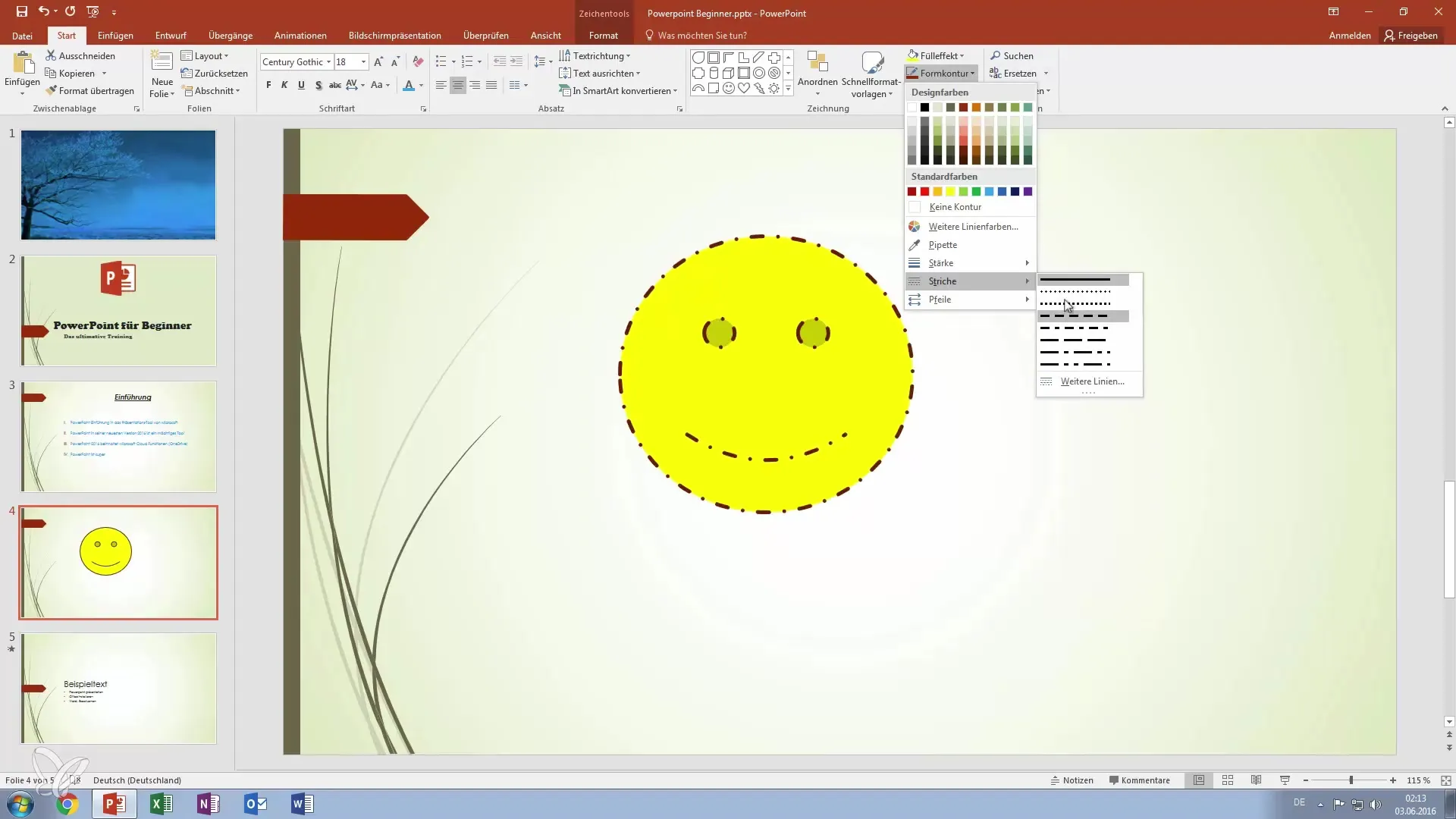Open Excel from the taskbar
This screenshot has height=819, width=1456.
161,803
